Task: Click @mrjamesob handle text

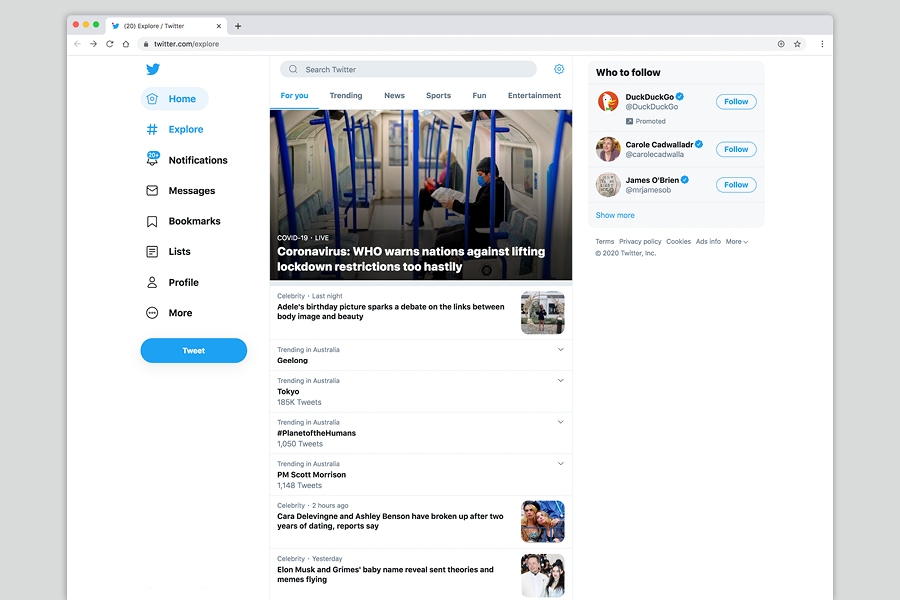Action: point(648,190)
